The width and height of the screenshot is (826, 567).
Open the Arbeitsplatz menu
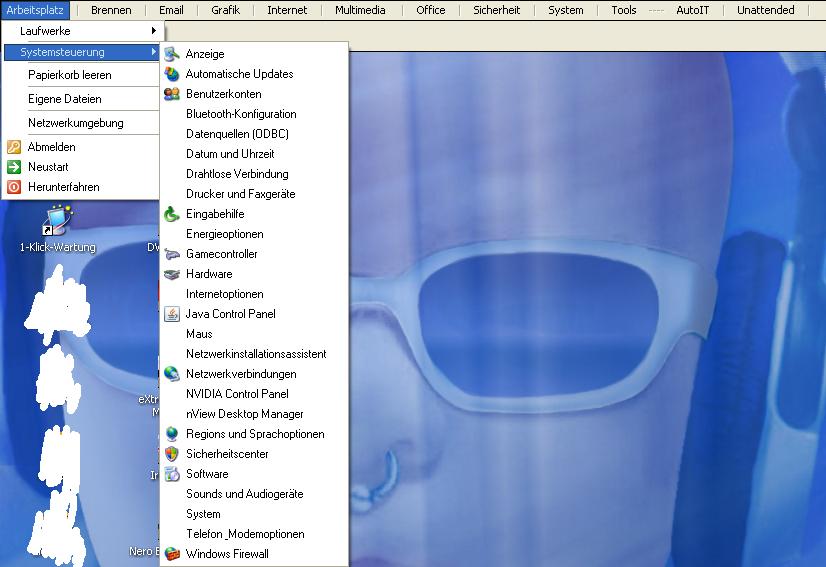(34, 10)
